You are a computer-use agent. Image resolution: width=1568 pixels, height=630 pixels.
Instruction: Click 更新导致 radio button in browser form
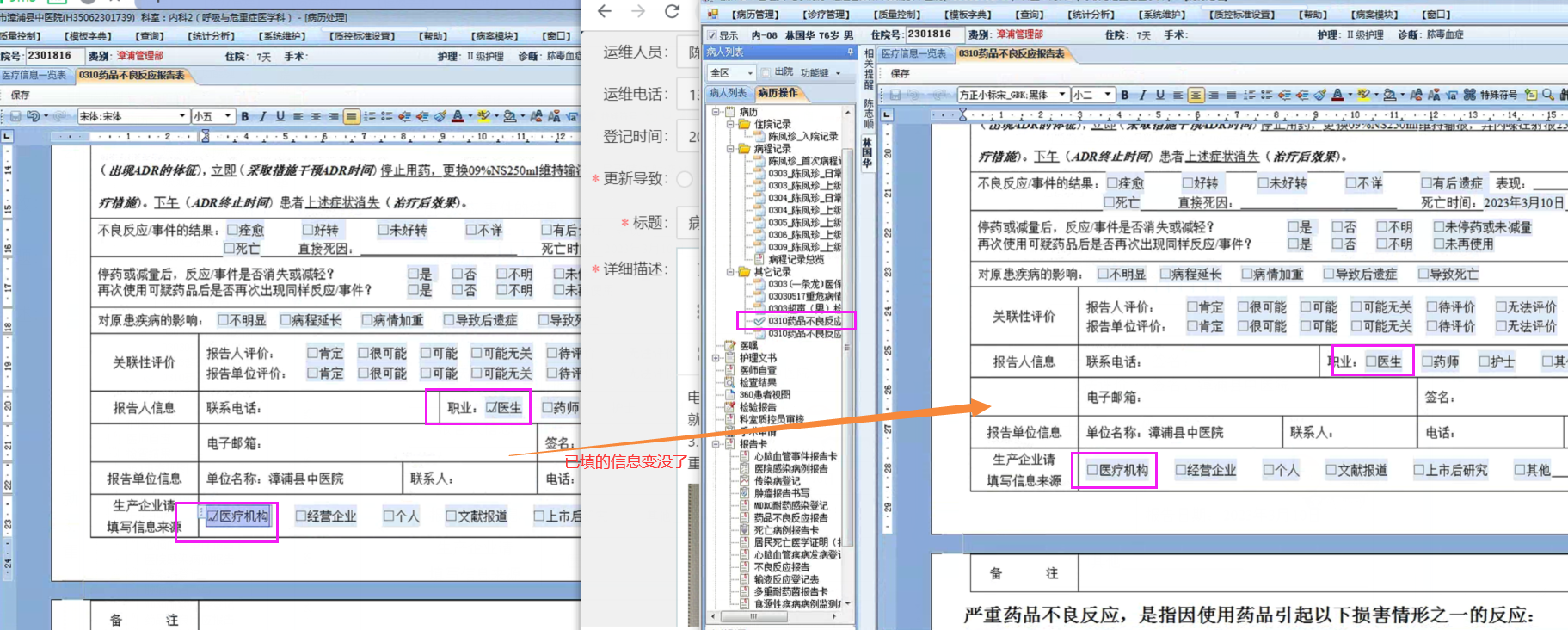(685, 179)
